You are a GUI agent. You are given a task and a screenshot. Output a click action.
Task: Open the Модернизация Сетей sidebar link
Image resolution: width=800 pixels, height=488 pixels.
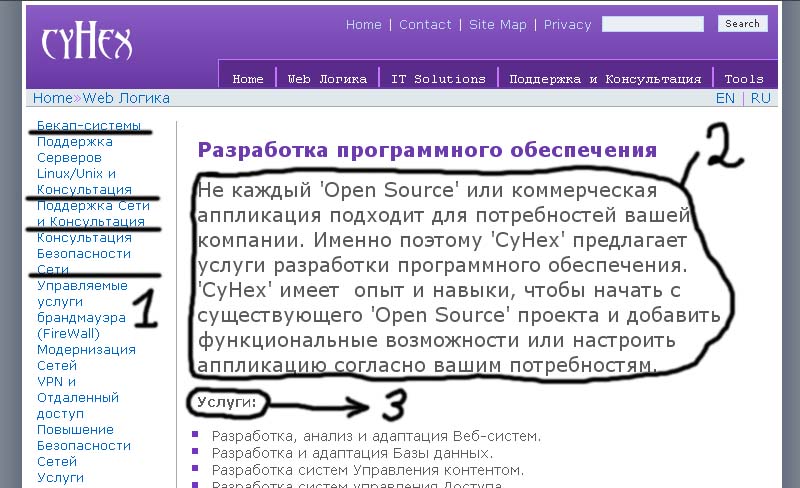86,357
